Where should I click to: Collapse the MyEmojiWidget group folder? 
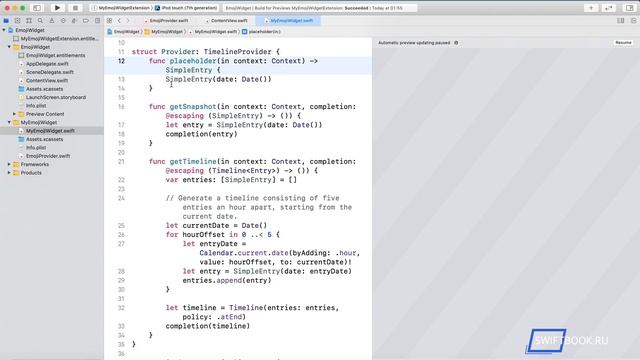coord(9,122)
